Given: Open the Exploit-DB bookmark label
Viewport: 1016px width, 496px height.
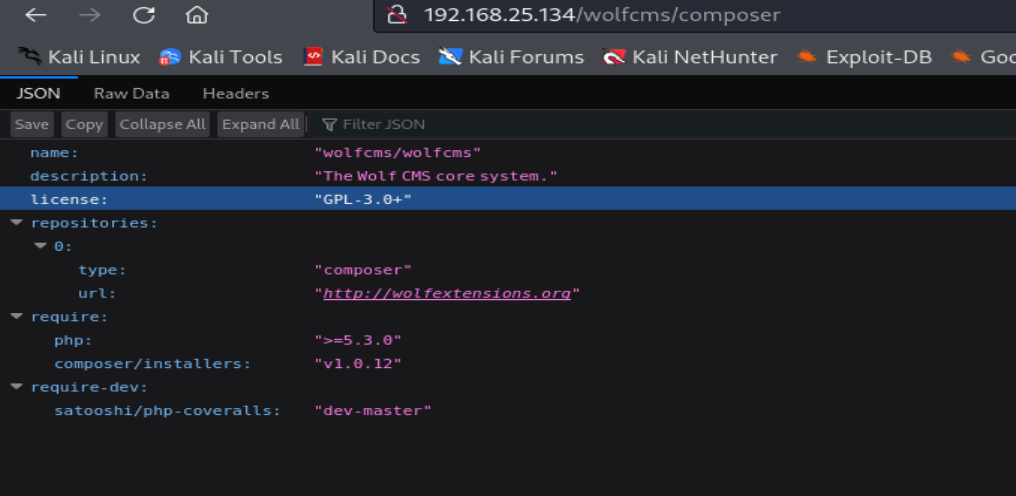Looking at the screenshot, I should click(879, 57).
